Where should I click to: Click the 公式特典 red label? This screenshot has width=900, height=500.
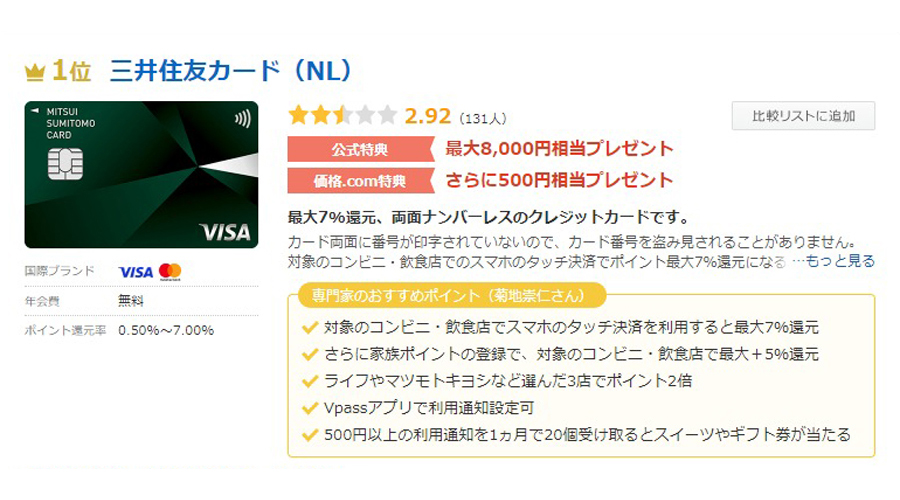click(360, 149)
